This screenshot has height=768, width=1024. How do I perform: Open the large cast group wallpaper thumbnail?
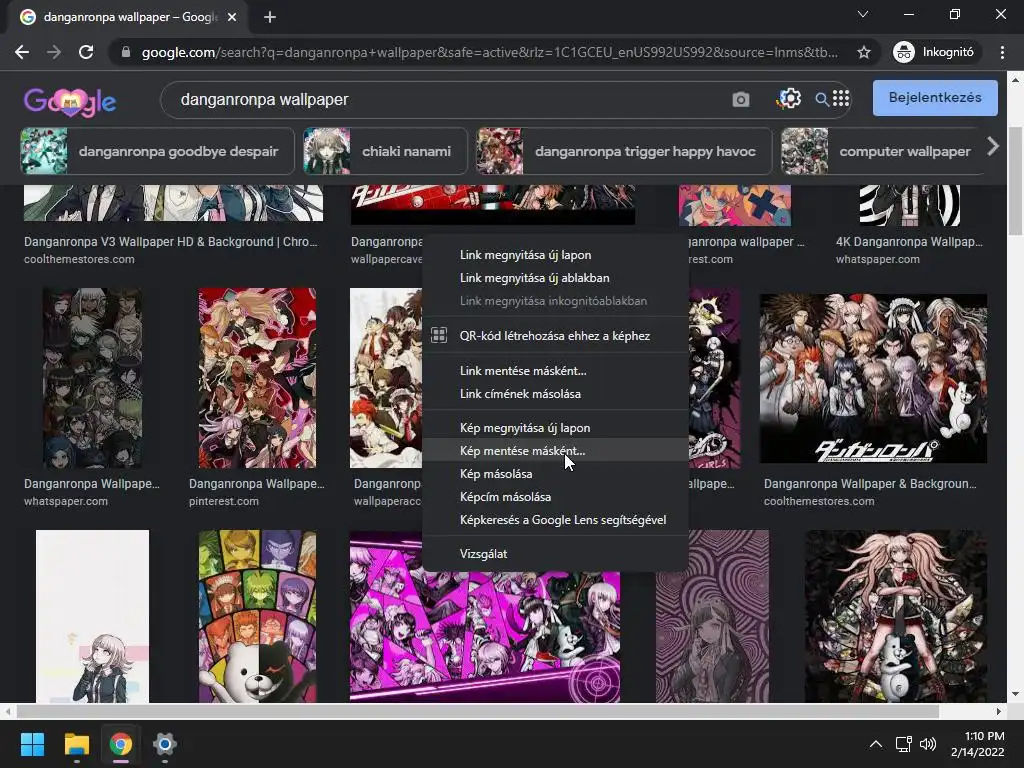pos(873,378)
